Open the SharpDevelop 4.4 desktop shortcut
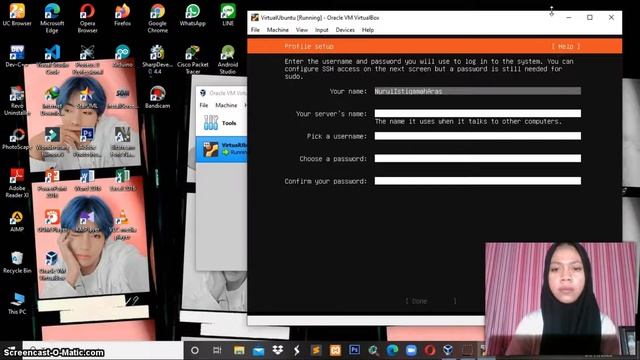 tap(158, 60)
